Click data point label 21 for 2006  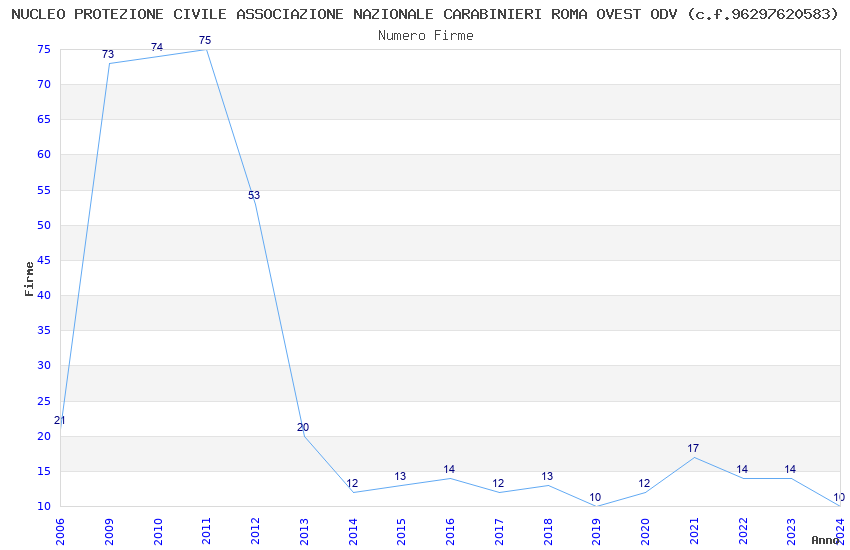pyautogui.click(x=60, y=420)
